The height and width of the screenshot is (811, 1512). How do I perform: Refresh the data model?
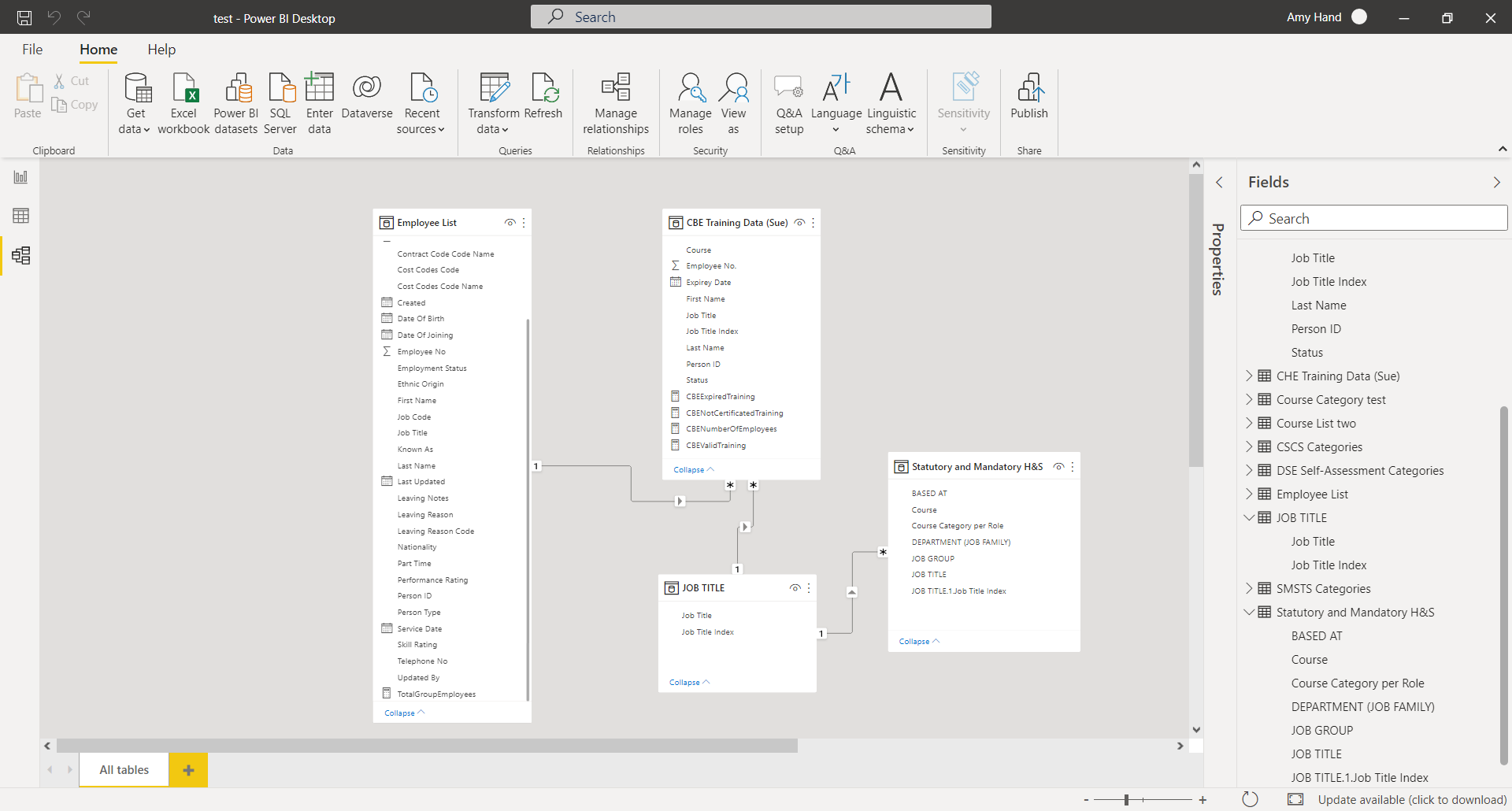coord(543,96)
